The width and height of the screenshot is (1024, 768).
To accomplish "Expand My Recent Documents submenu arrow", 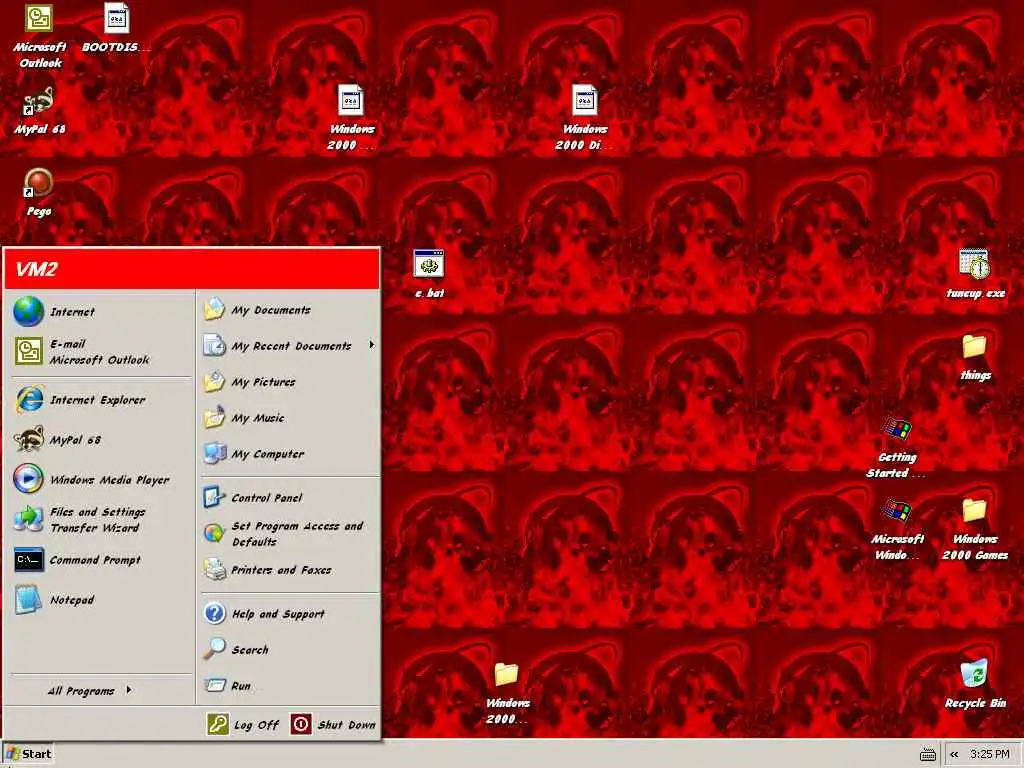I will pos(372,345).
